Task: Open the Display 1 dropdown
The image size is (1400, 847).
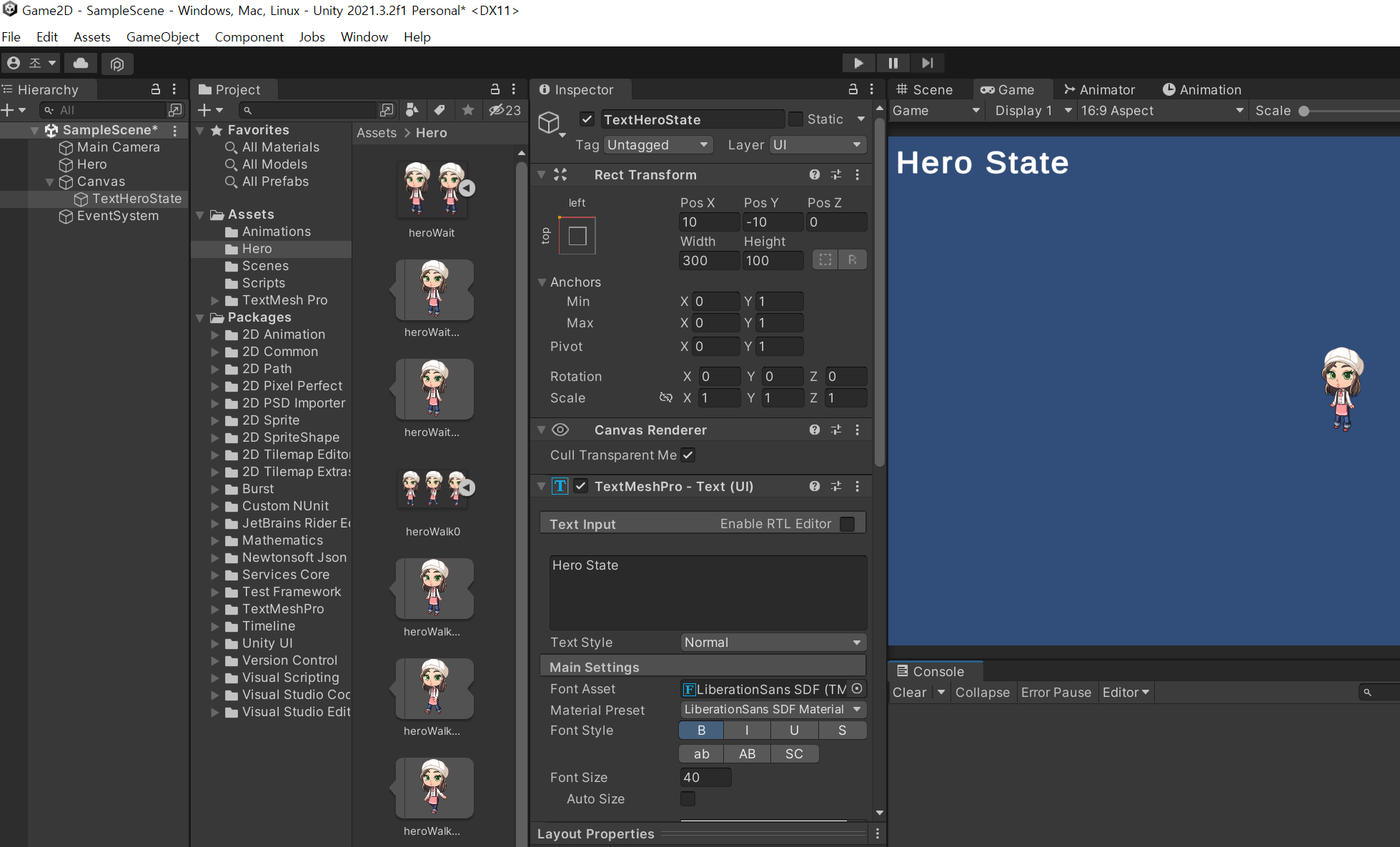Action: 1033,111
